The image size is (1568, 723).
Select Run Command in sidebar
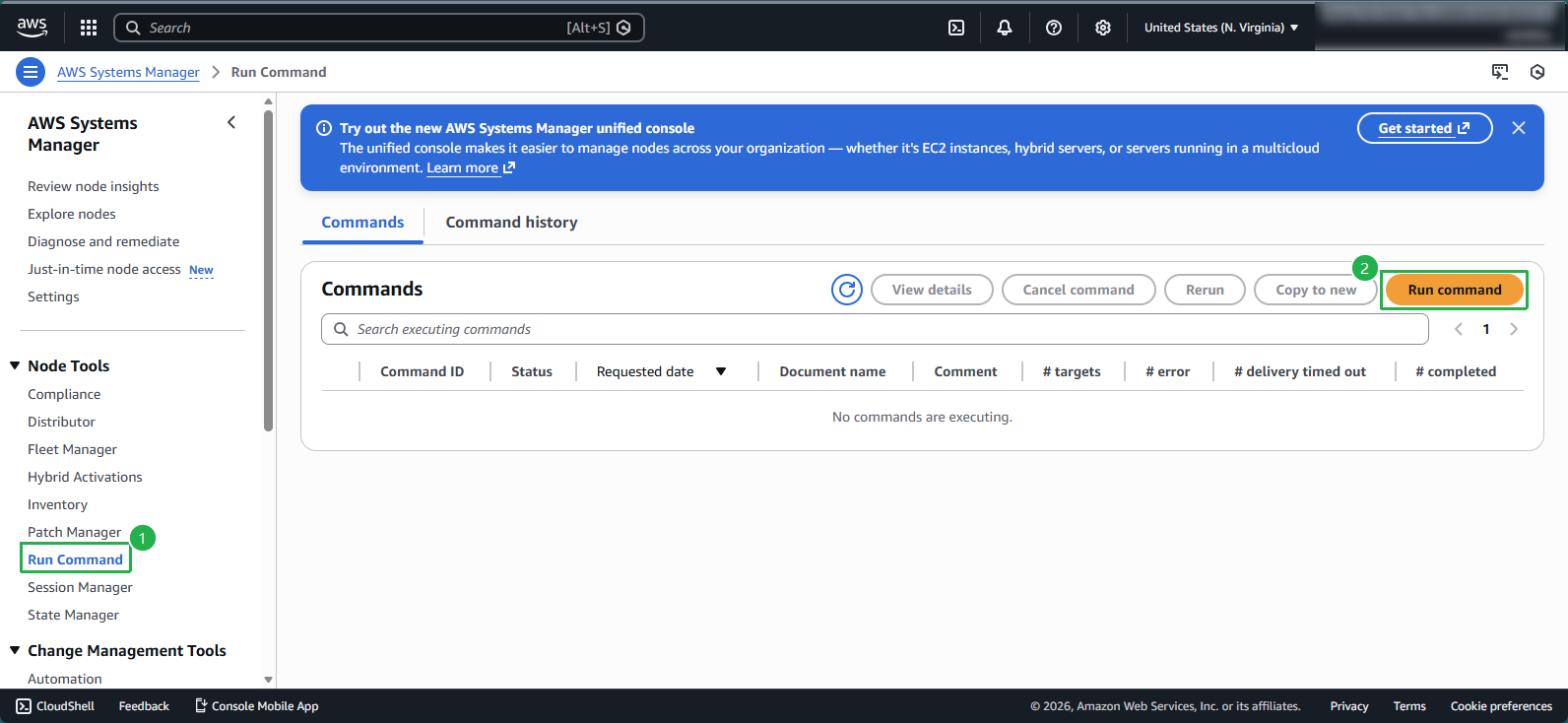(75, 559)
